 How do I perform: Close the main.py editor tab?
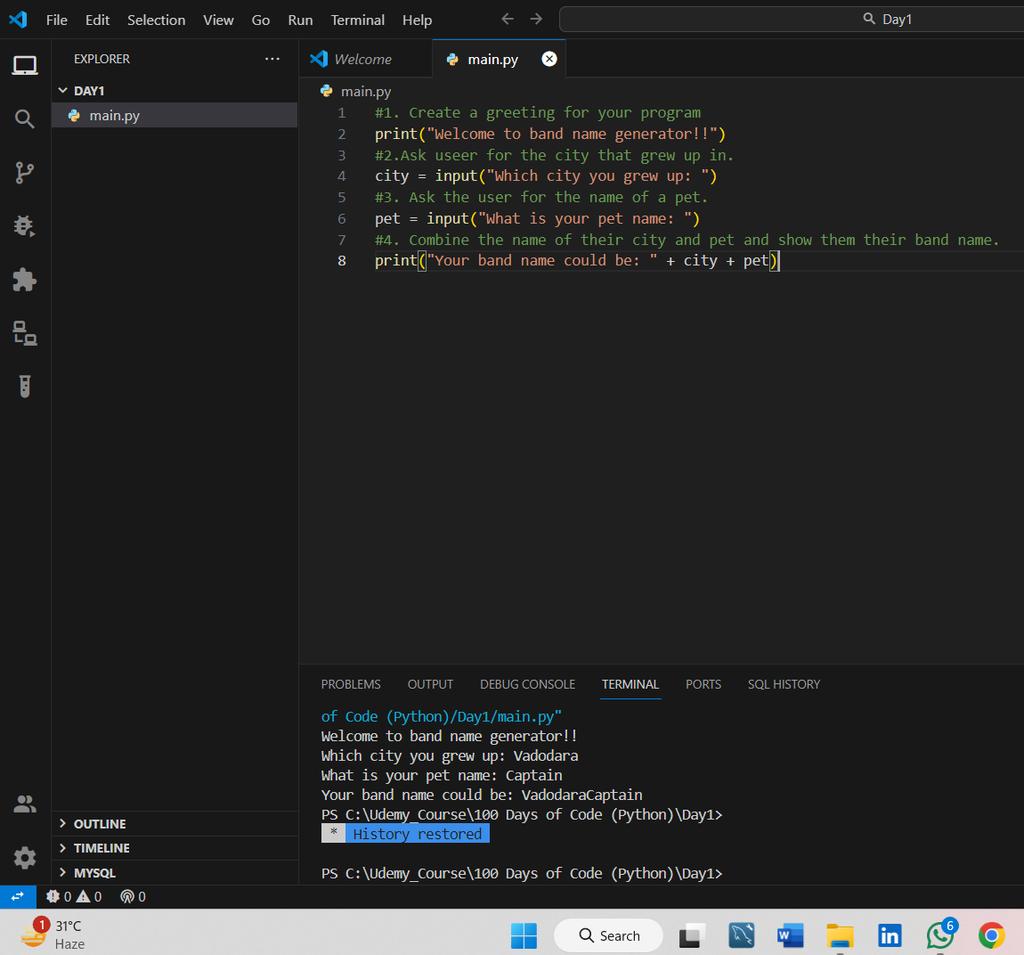click(x=549, y=59)
